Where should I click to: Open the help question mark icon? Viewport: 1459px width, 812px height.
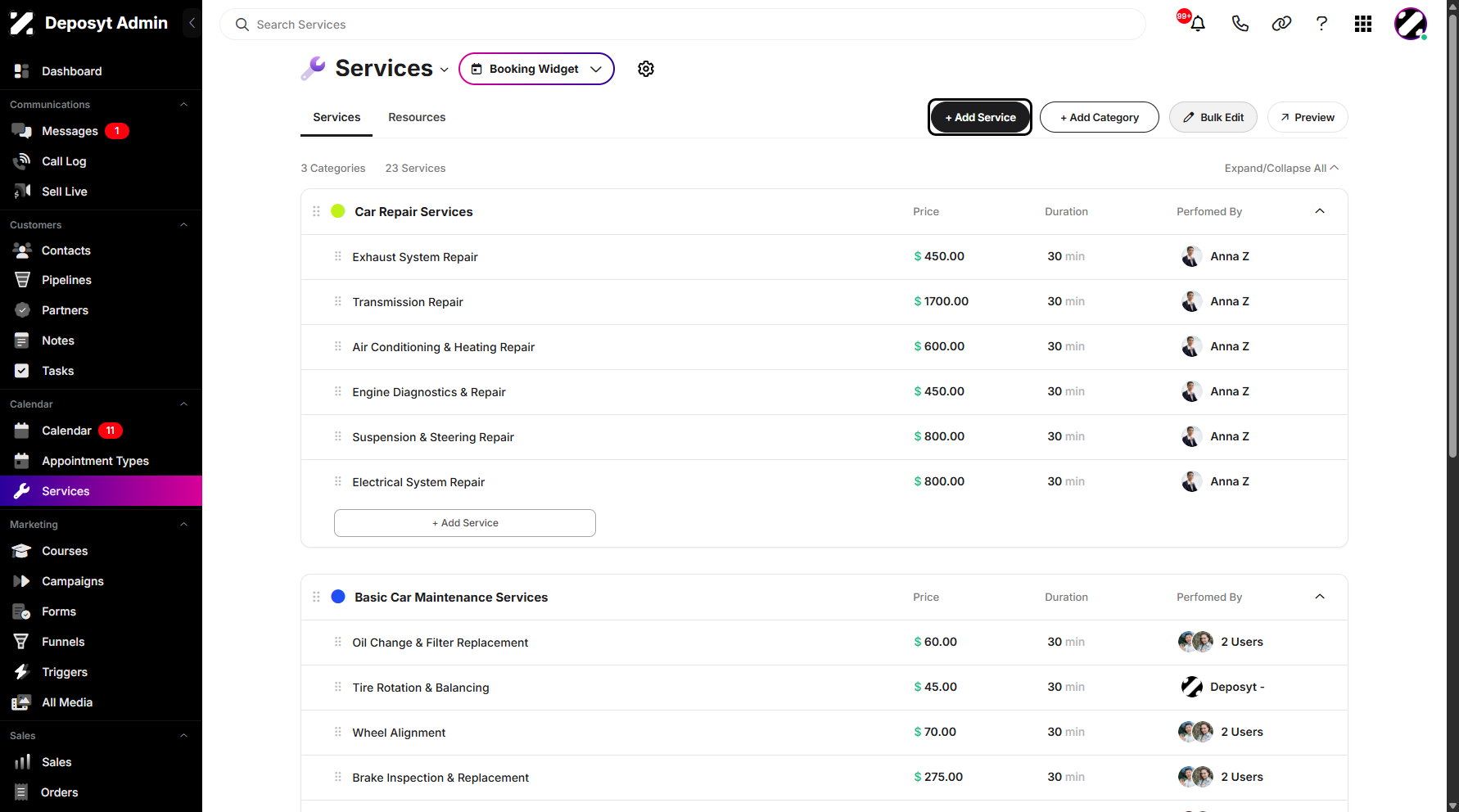tap(1321, 24)
